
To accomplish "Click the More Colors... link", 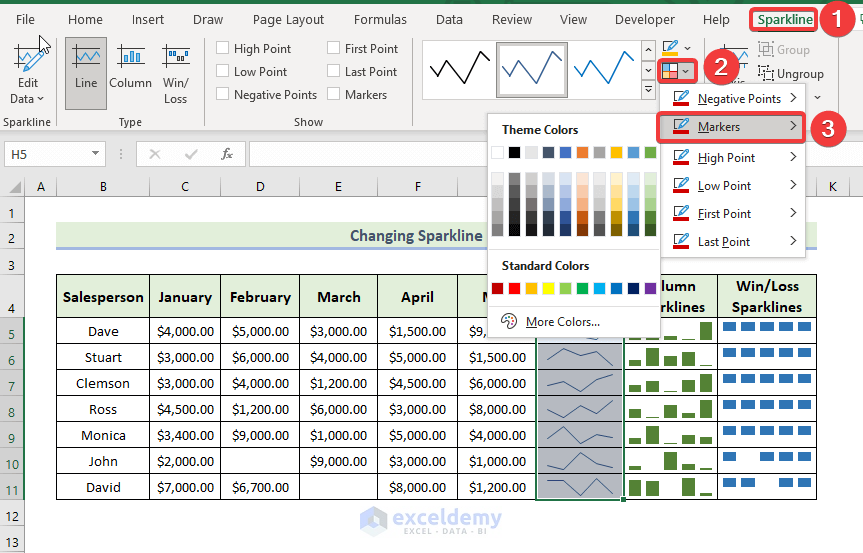I will [562, 322].
